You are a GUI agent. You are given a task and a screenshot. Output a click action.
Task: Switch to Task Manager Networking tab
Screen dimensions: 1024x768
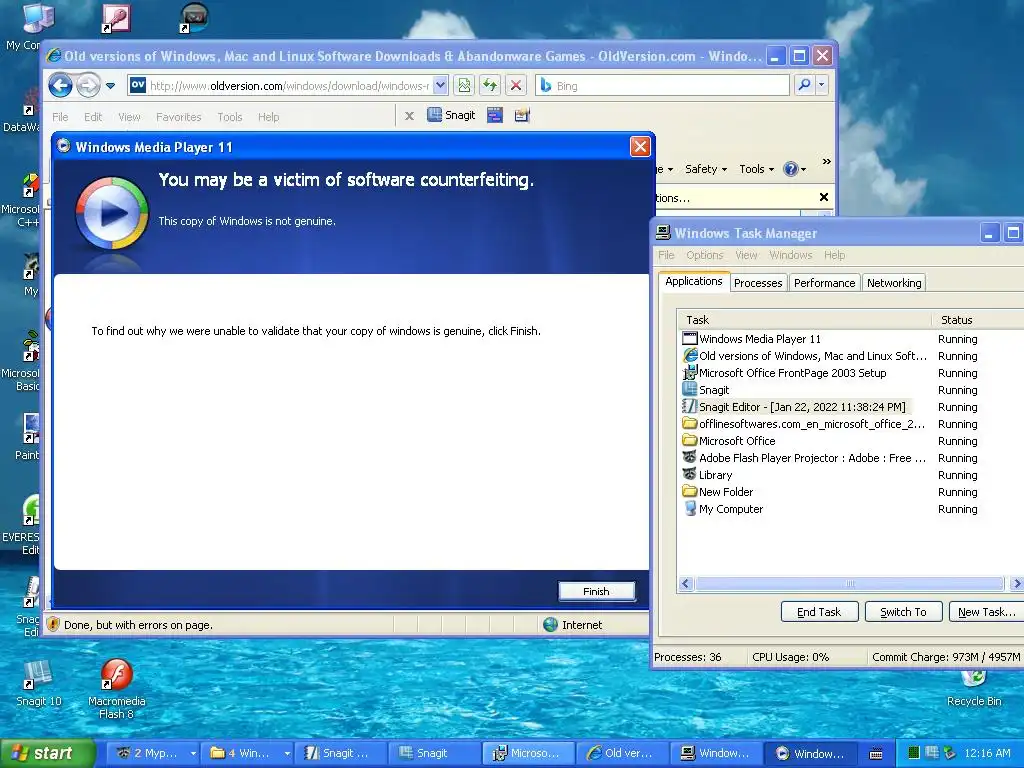pyautogui.click(x=894, y=283)
